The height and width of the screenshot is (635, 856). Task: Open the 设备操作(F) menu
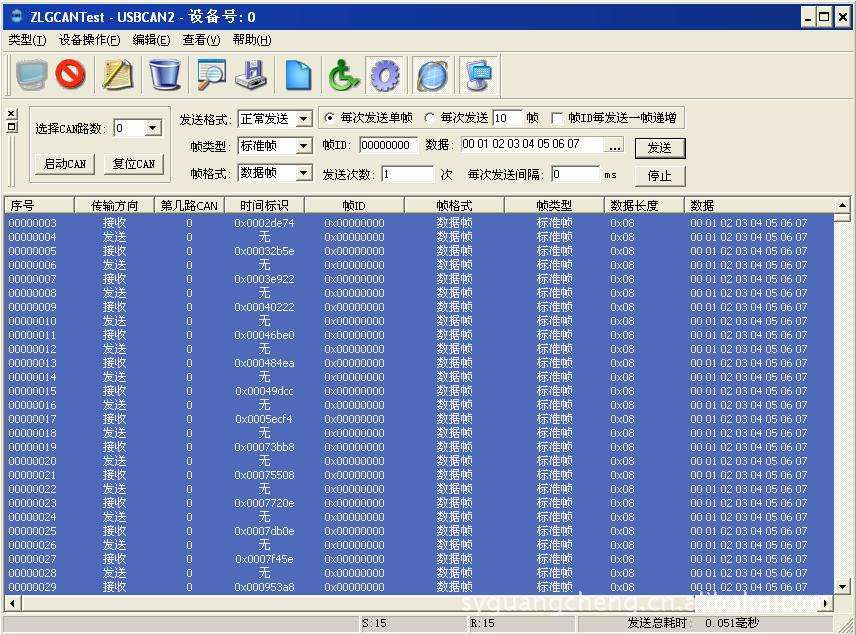point(90,40)
